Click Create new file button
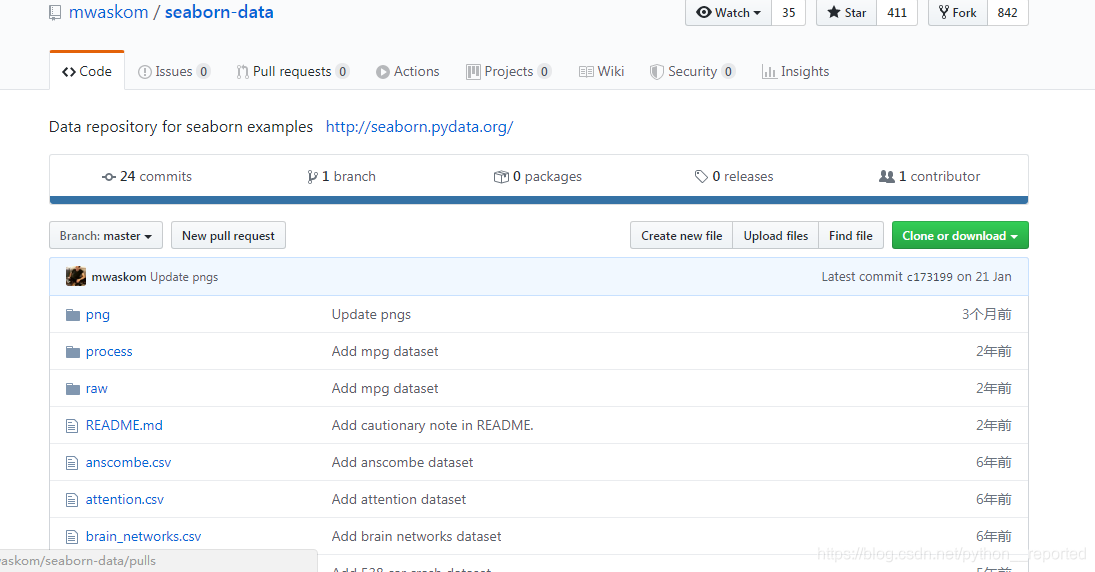 click(x=682, y=235)
